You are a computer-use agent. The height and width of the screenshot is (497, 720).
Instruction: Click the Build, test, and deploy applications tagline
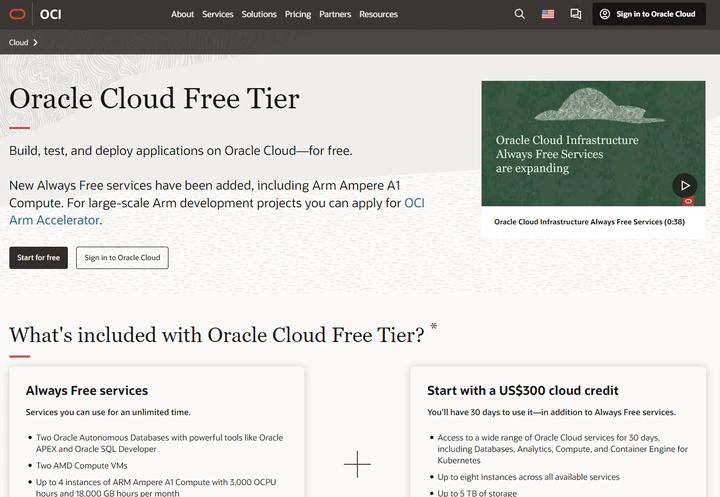181,151
